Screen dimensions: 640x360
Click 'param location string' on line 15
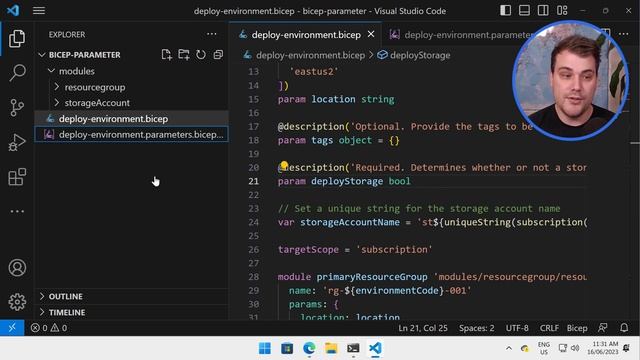coord(336,99)
